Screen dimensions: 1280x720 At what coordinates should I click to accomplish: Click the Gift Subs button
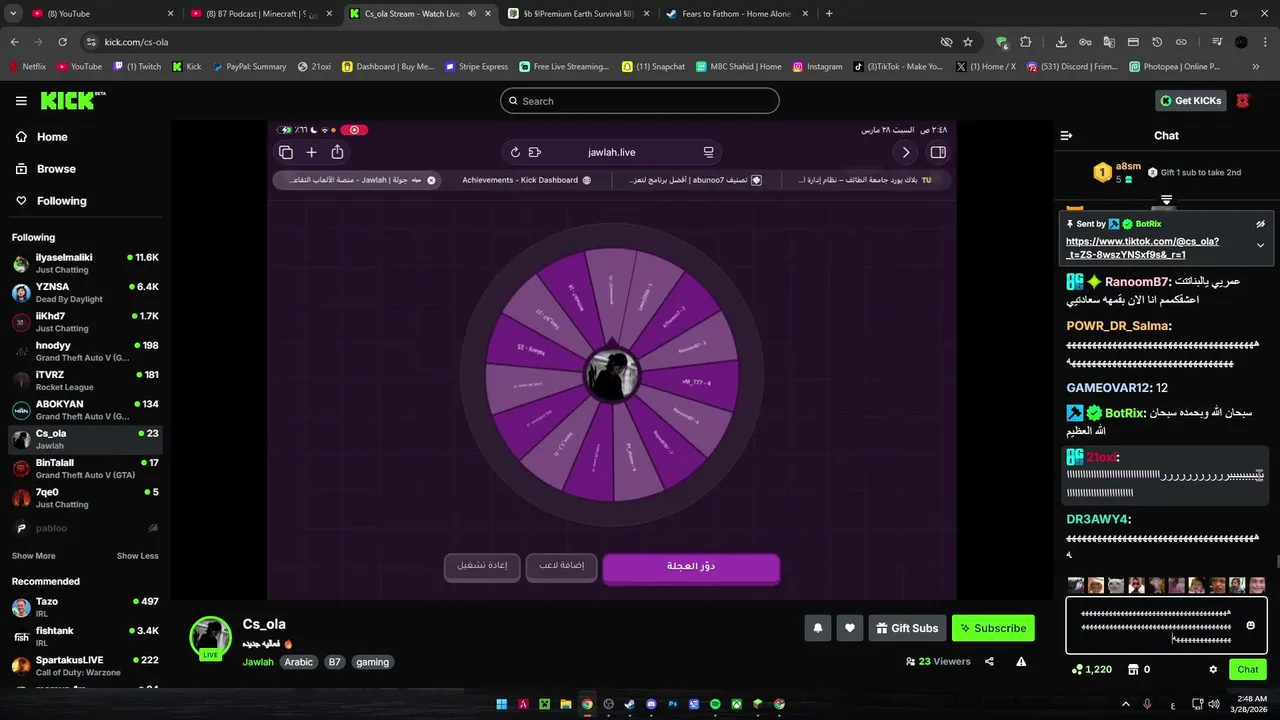click(x=907, y=628)
